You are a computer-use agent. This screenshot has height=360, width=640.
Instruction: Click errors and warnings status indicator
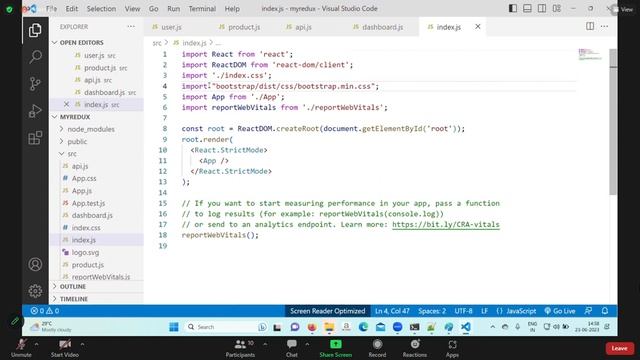[44, 311]
